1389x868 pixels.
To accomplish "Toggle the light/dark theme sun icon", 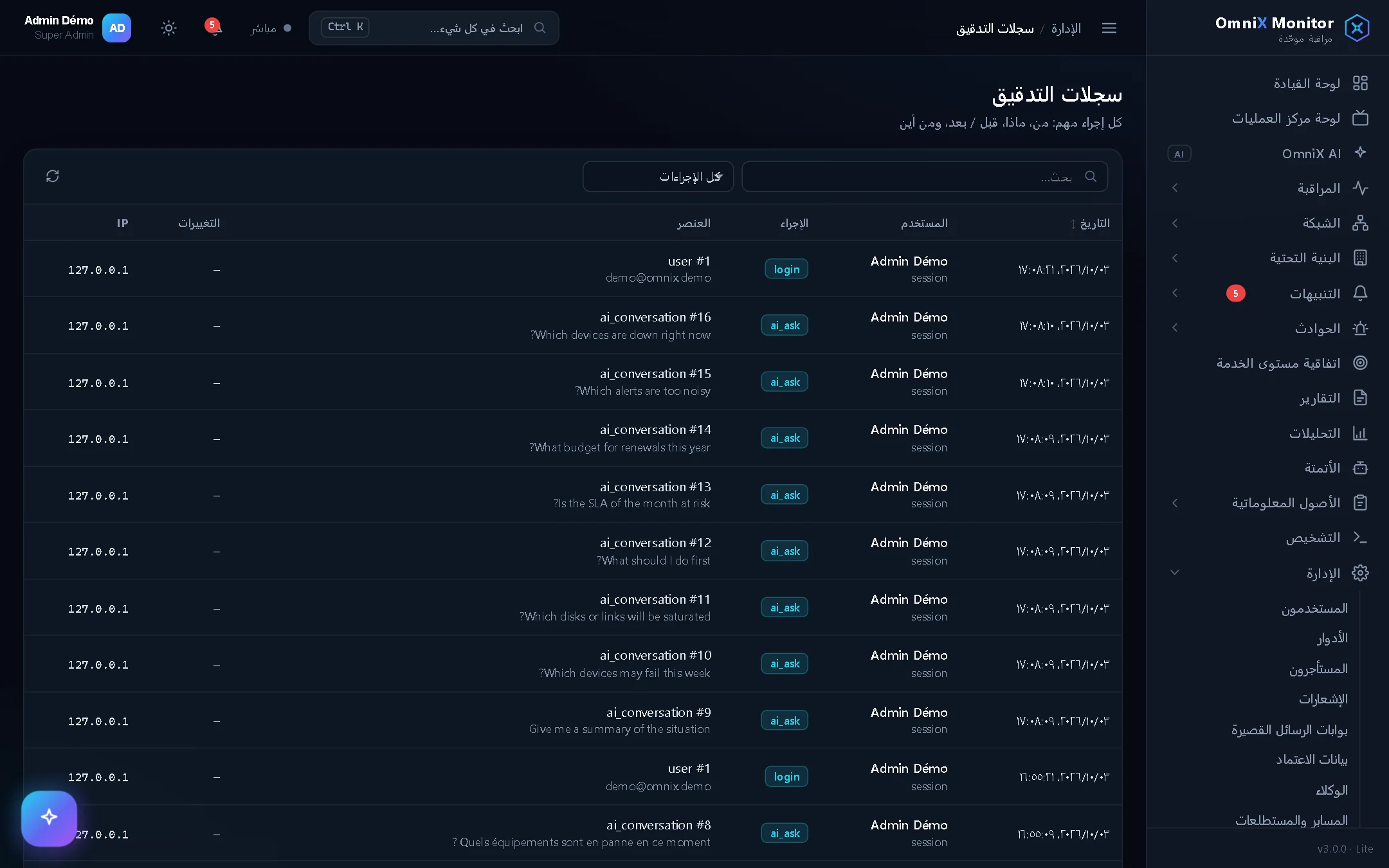I will pyautogui.click(x=168, y=28).
